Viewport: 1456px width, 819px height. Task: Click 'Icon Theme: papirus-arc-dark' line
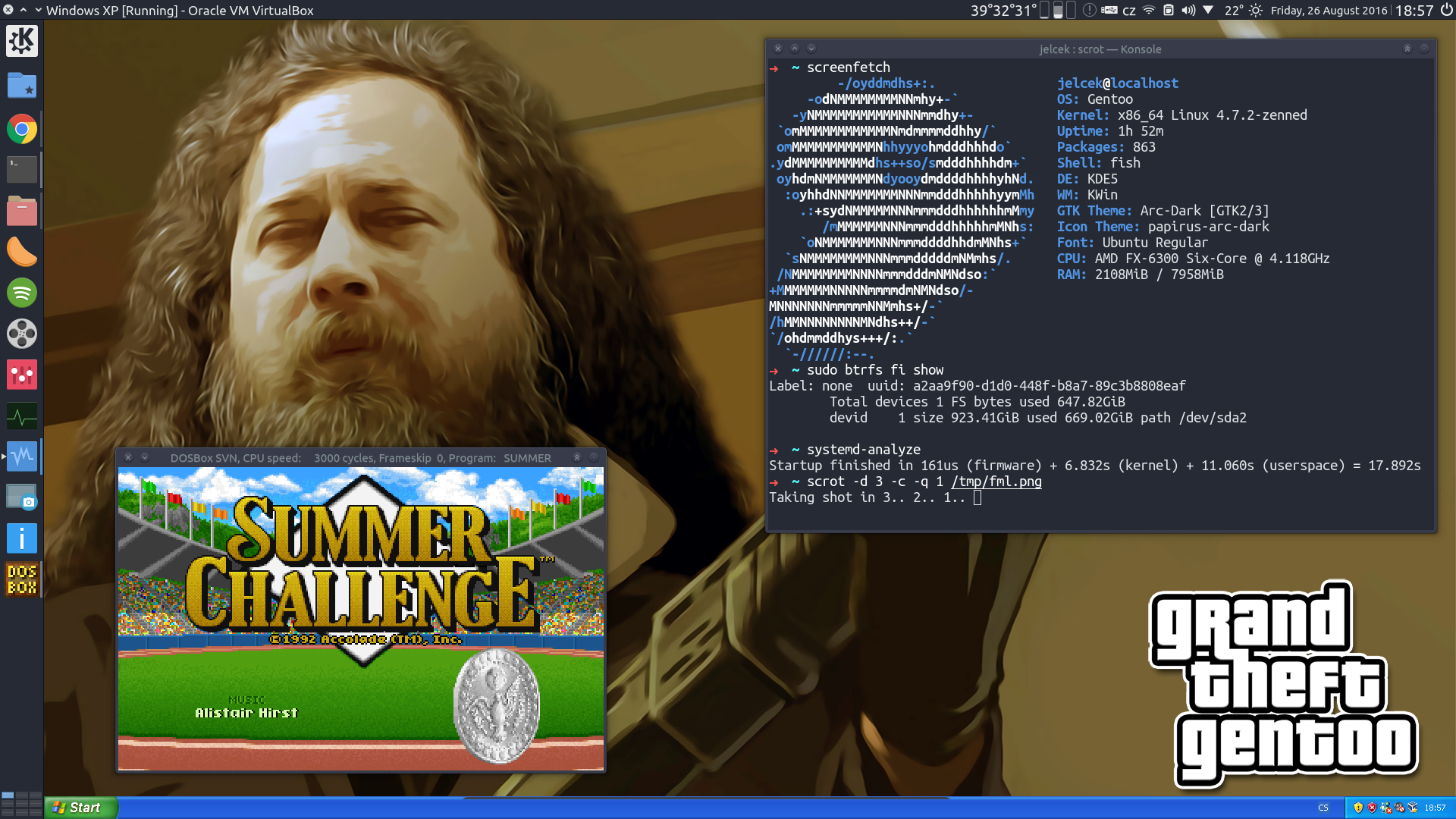tap(1163, 227)
